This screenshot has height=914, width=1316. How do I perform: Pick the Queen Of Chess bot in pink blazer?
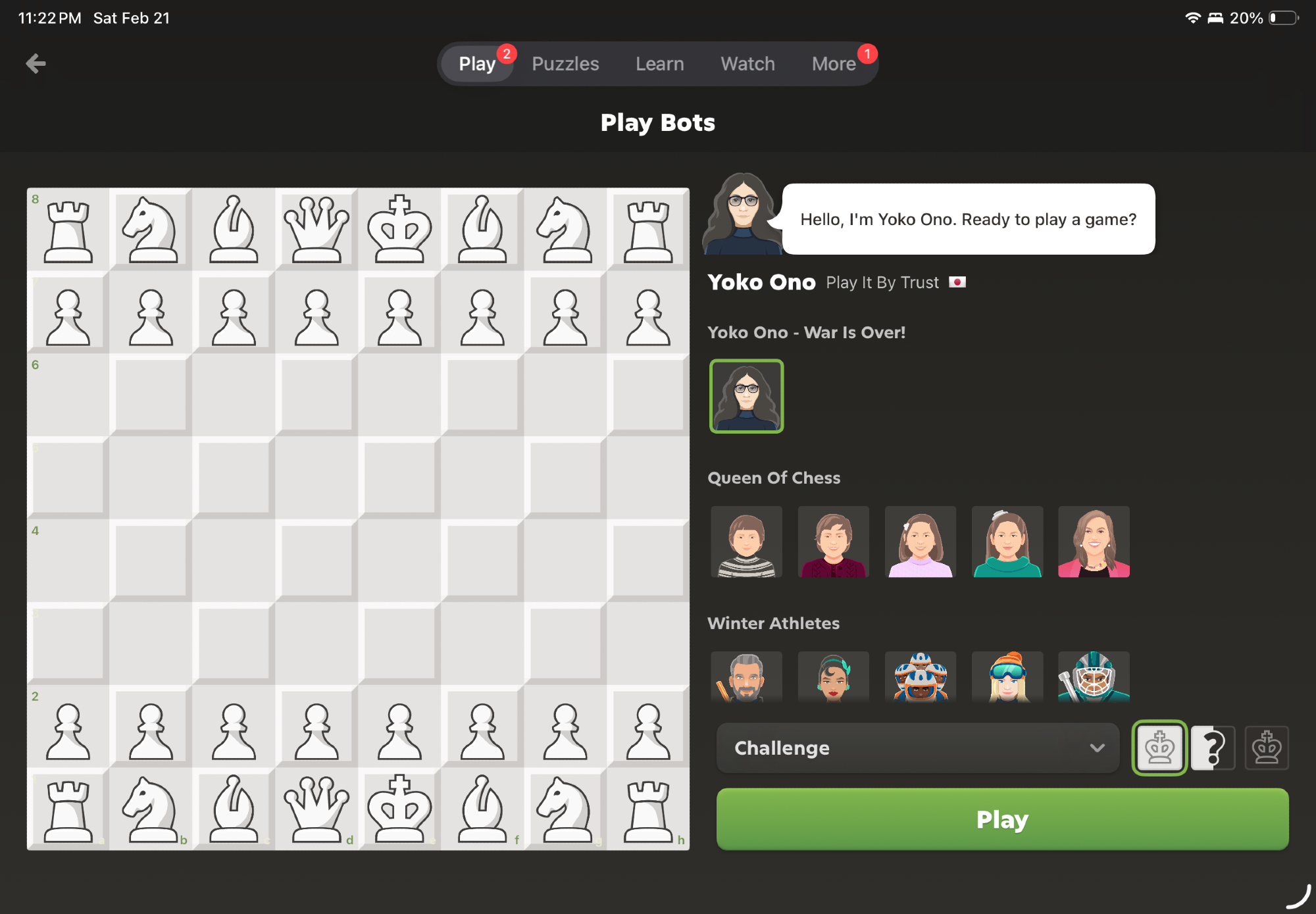[1094, 542]
